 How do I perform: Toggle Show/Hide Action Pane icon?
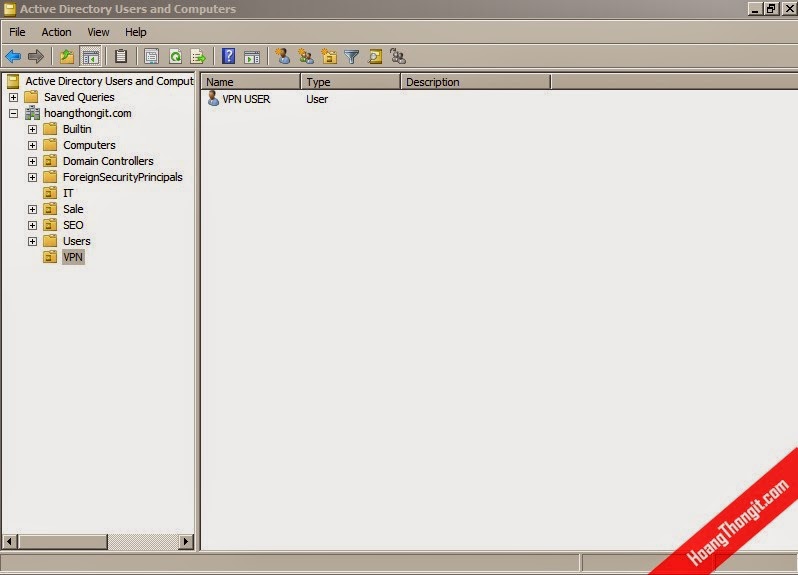pos(252,57)
